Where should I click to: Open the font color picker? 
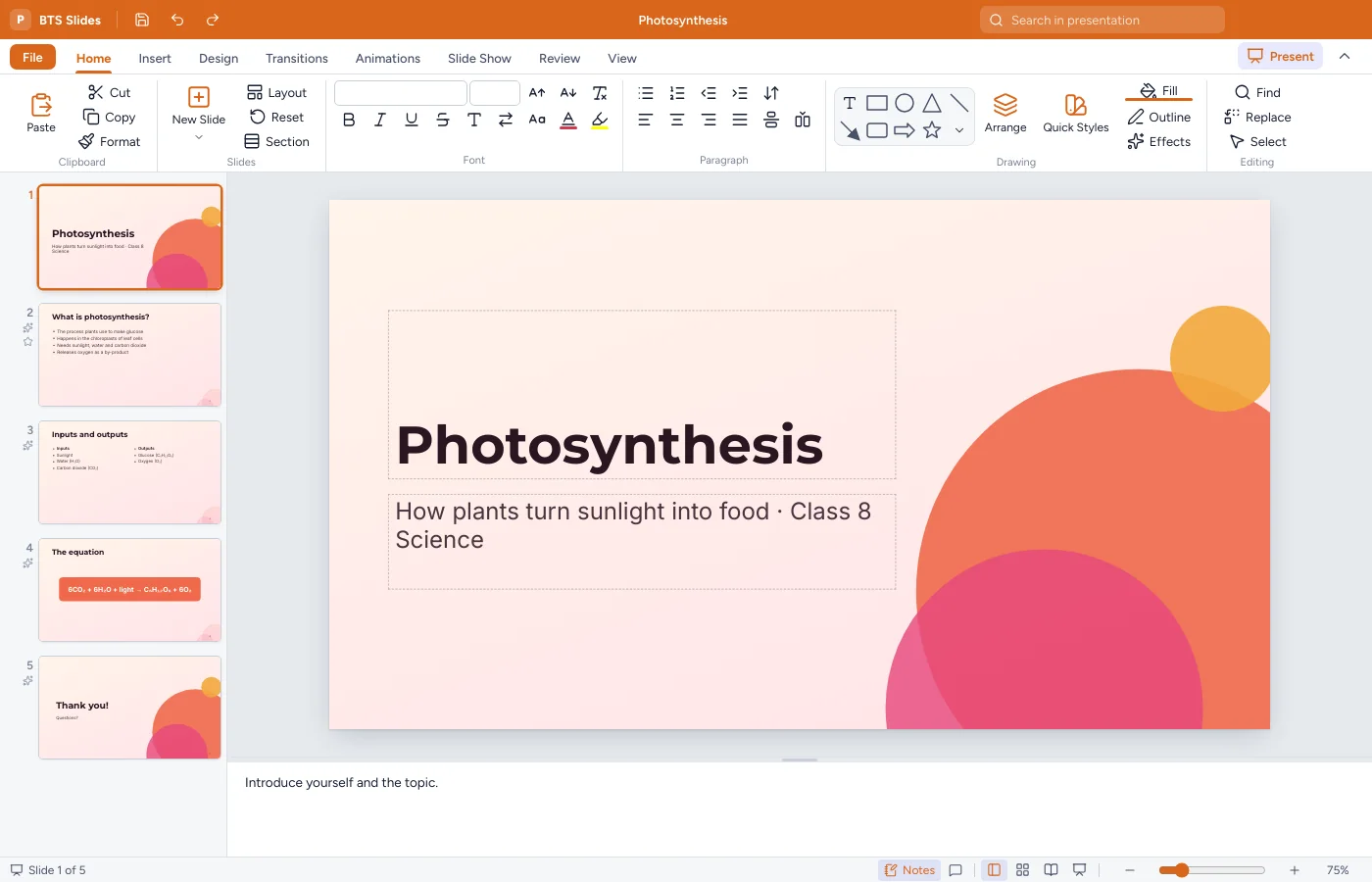point(568,120)
